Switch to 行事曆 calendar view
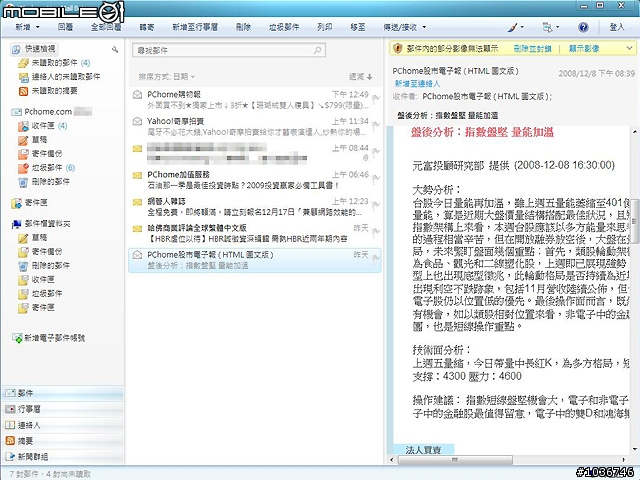640x480 pixels. pos(63,409)
